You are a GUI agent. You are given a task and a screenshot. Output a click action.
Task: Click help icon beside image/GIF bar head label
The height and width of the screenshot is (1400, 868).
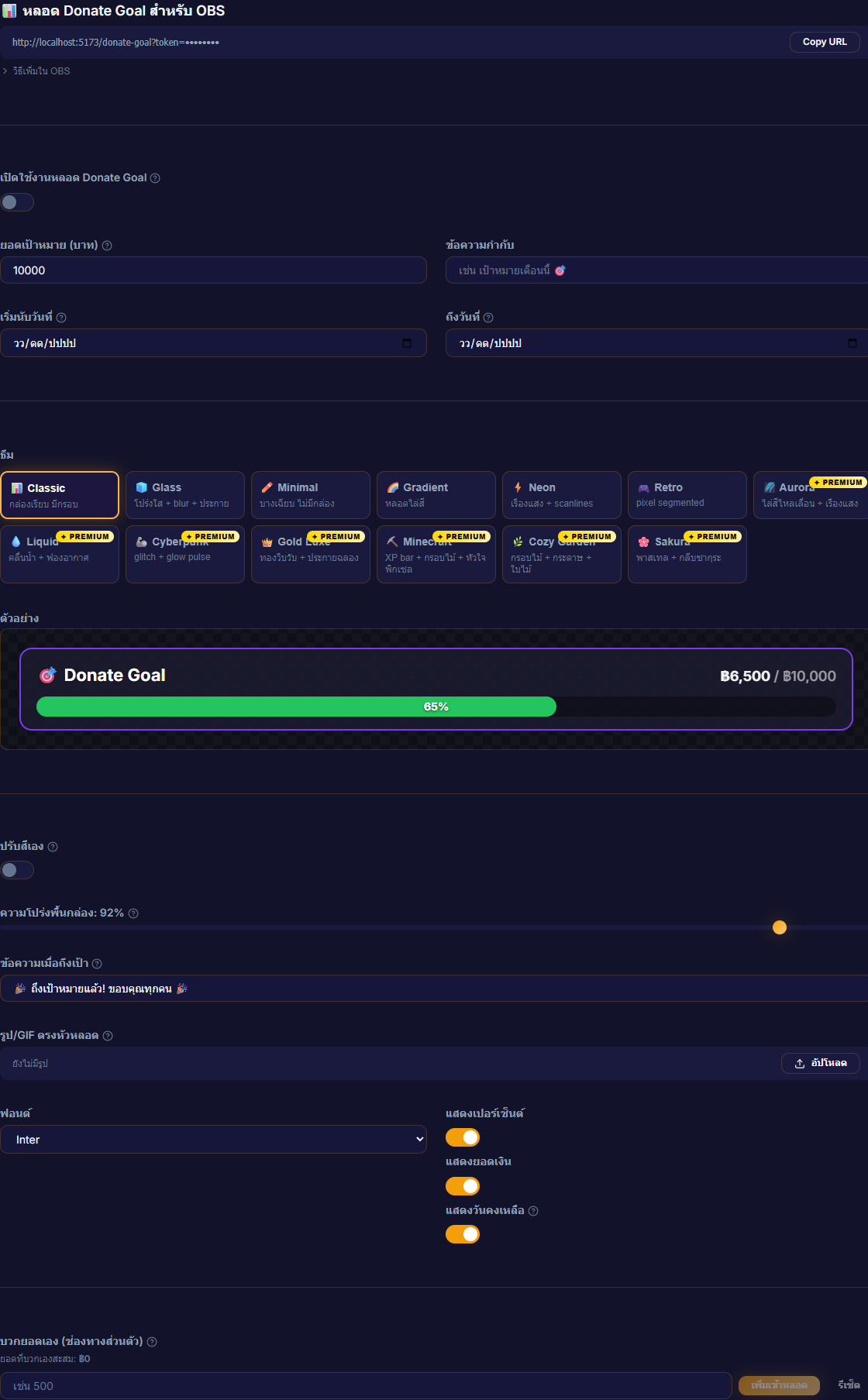point(108,1036)
